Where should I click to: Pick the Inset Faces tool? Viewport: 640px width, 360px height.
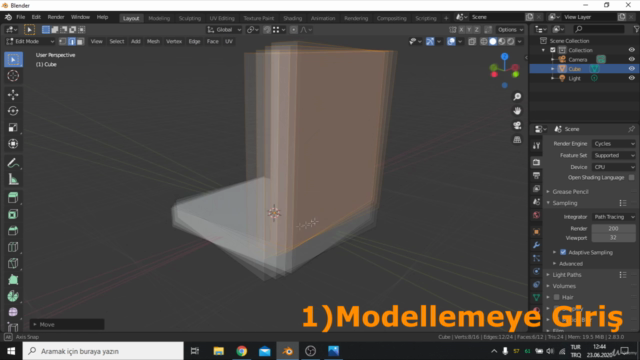(x=13, y=214)
